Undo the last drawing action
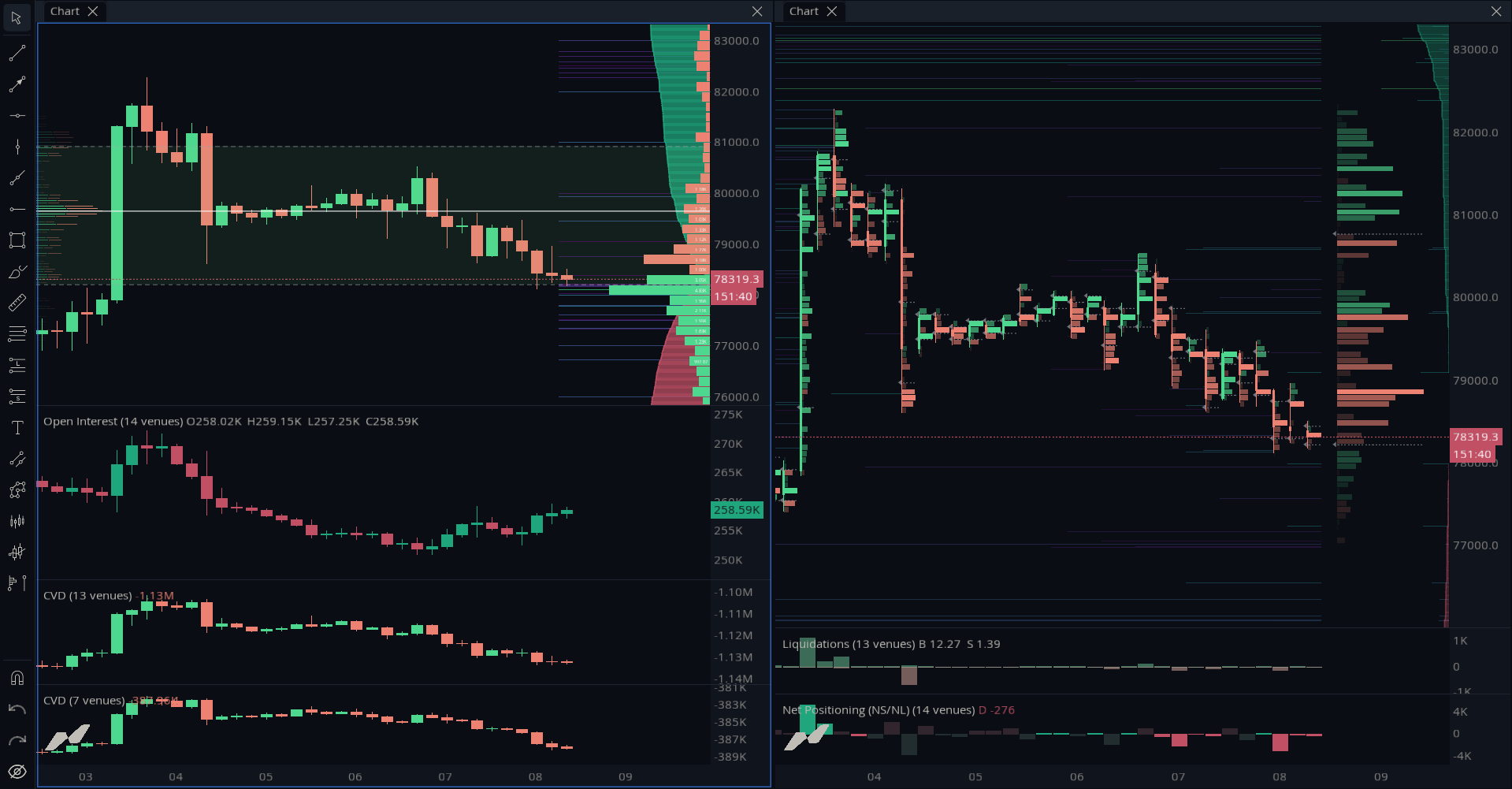 17,709
